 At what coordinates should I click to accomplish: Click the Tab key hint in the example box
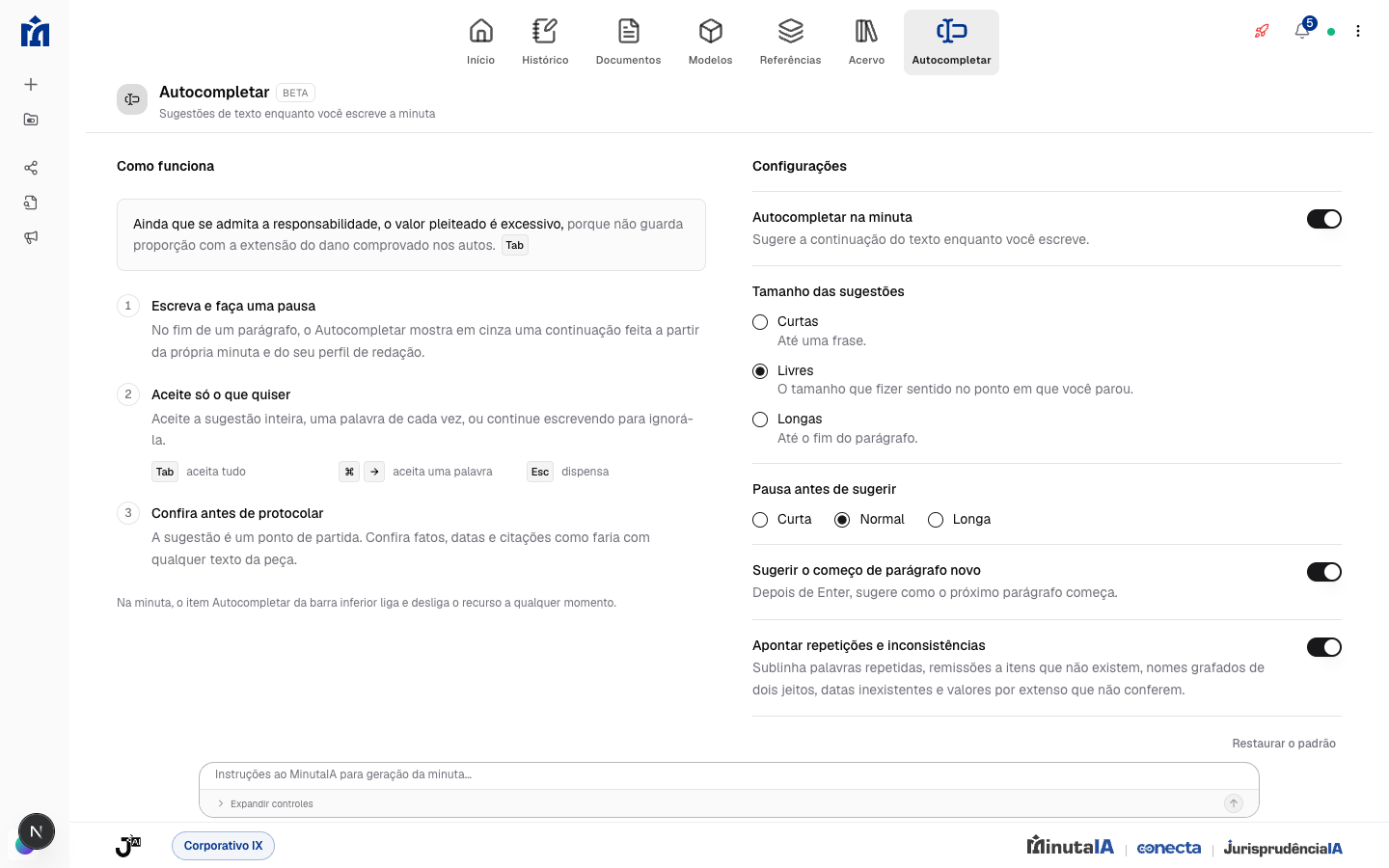pyautogui.click(x=515, y=245)
